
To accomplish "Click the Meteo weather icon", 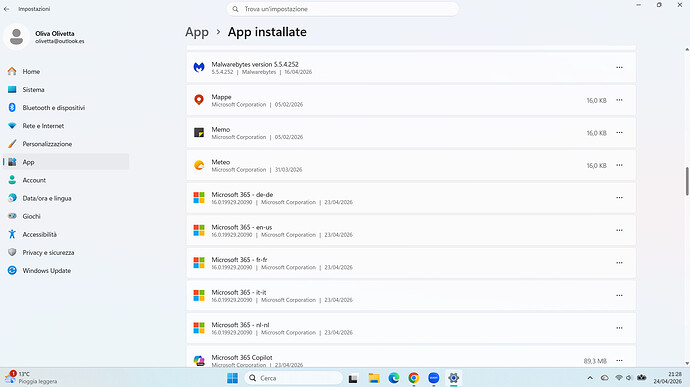I will pyautogui.click(x=199, y=165).
